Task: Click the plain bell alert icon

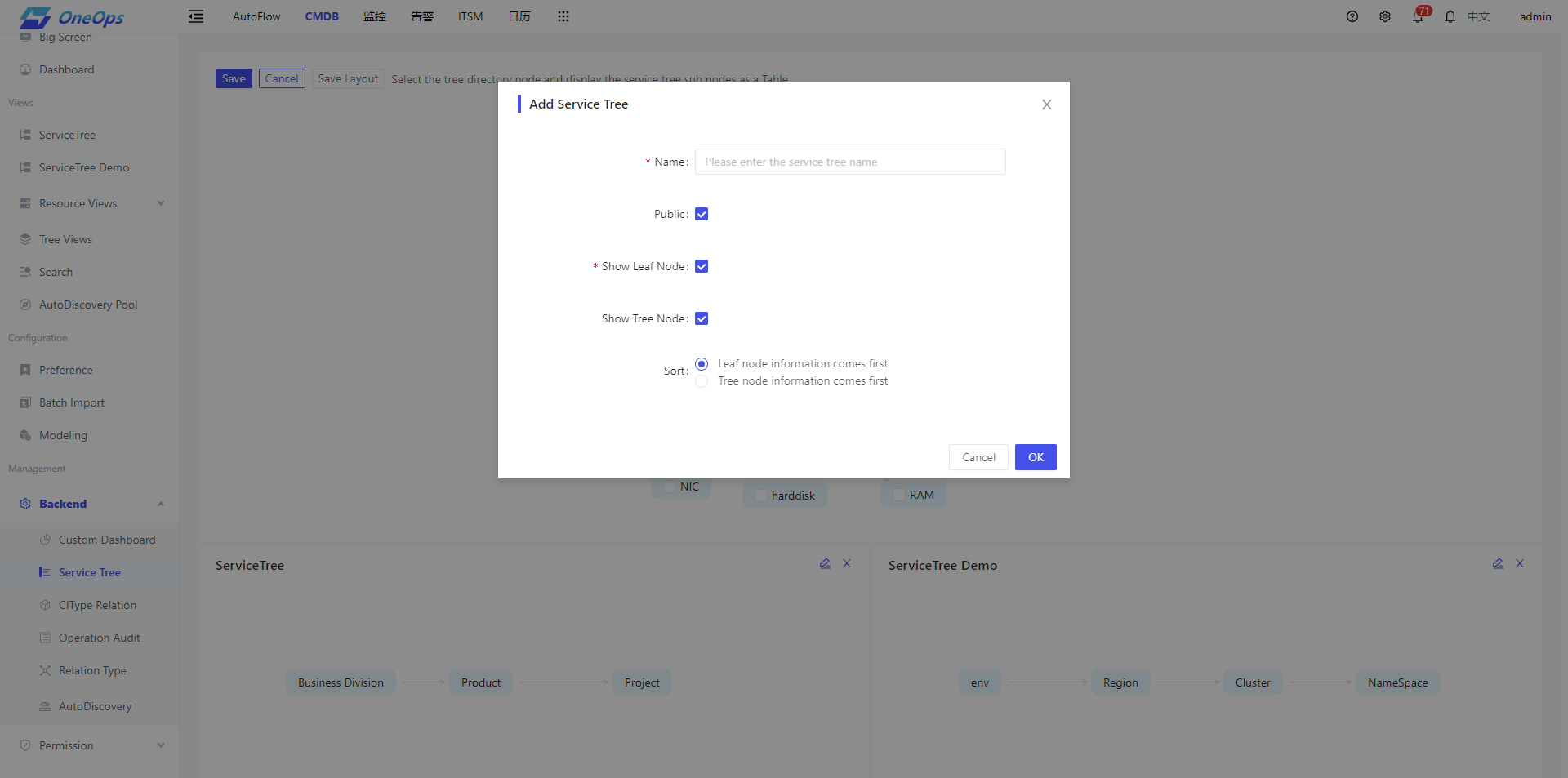Action: [x=1450, y=16]
